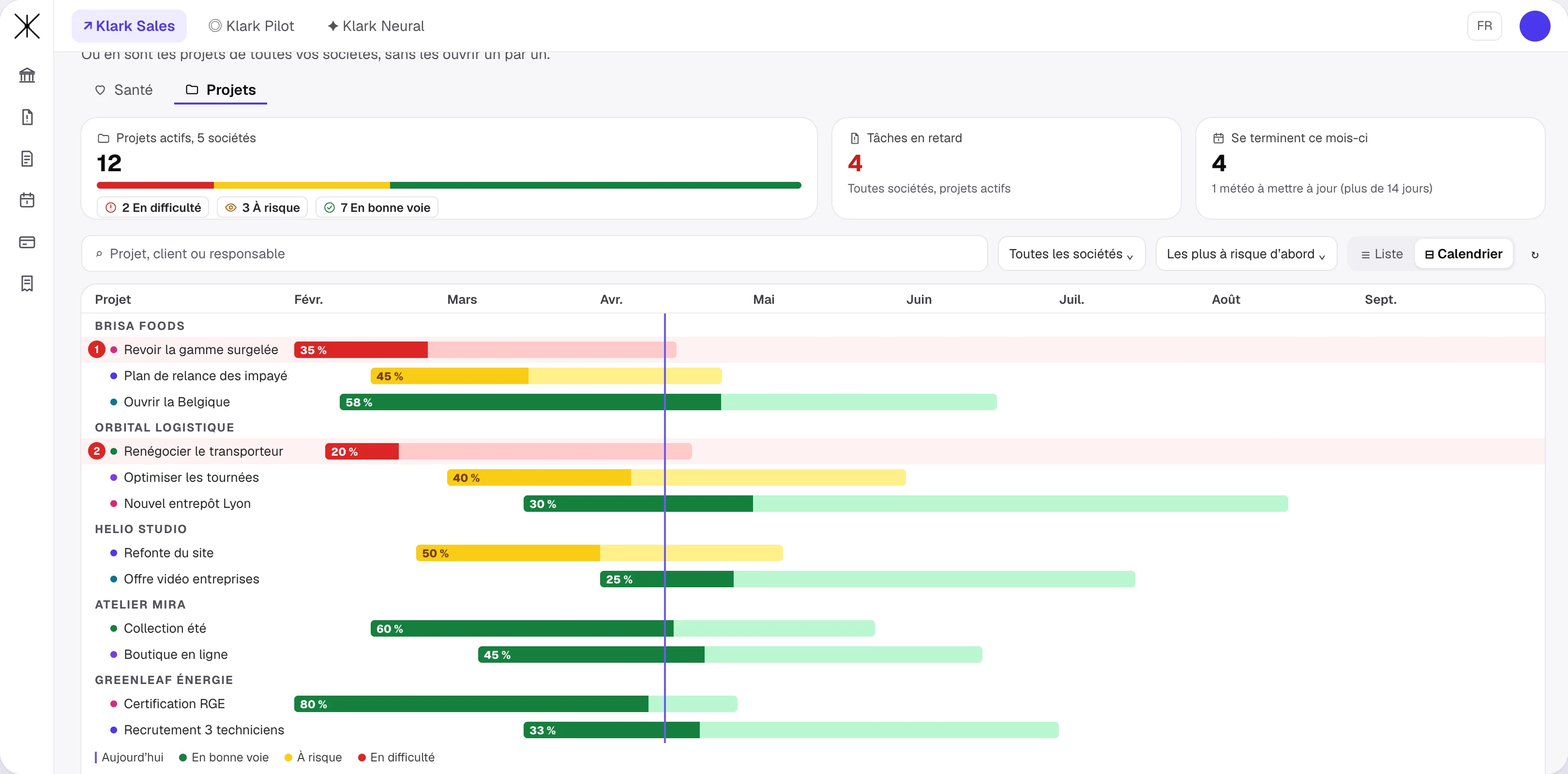Screen dimensions: 1568x774
Task: Click the 50 % Refonte du site progress bar
Action: (x=599, y=553)
